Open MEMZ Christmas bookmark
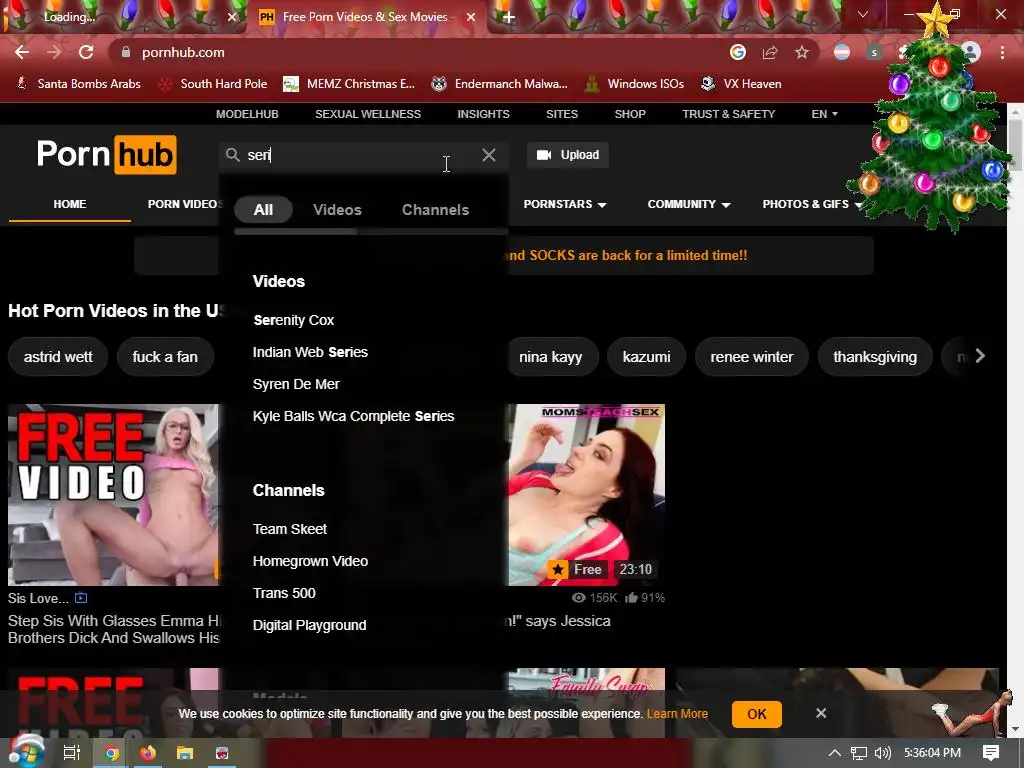The image size is (1024, 768). click(x=349, y=84)
